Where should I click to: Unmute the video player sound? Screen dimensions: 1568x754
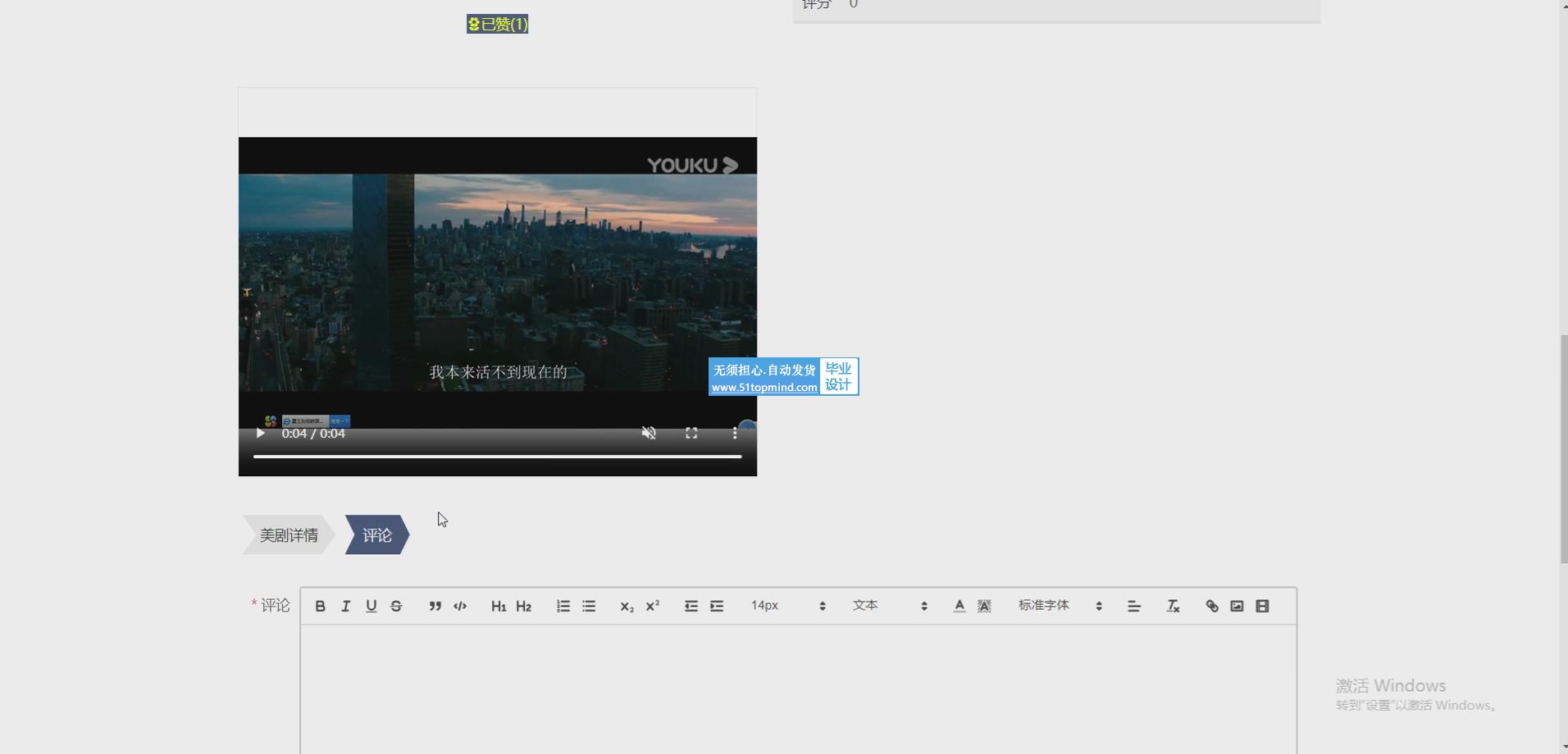point(648,433)
